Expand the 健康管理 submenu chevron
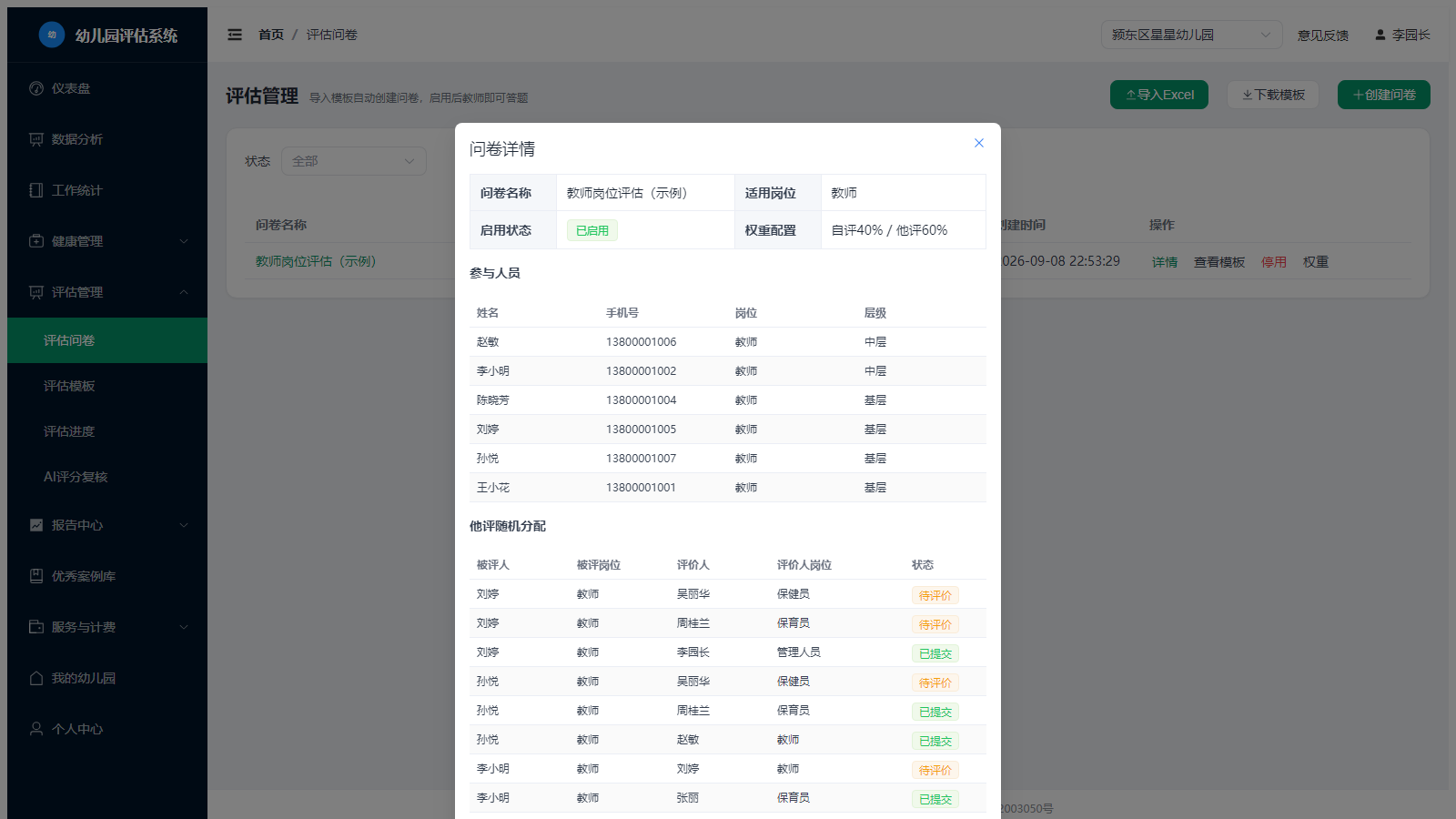The width and height of the screenshot is (1456, 819). click(x=184, y=241)
